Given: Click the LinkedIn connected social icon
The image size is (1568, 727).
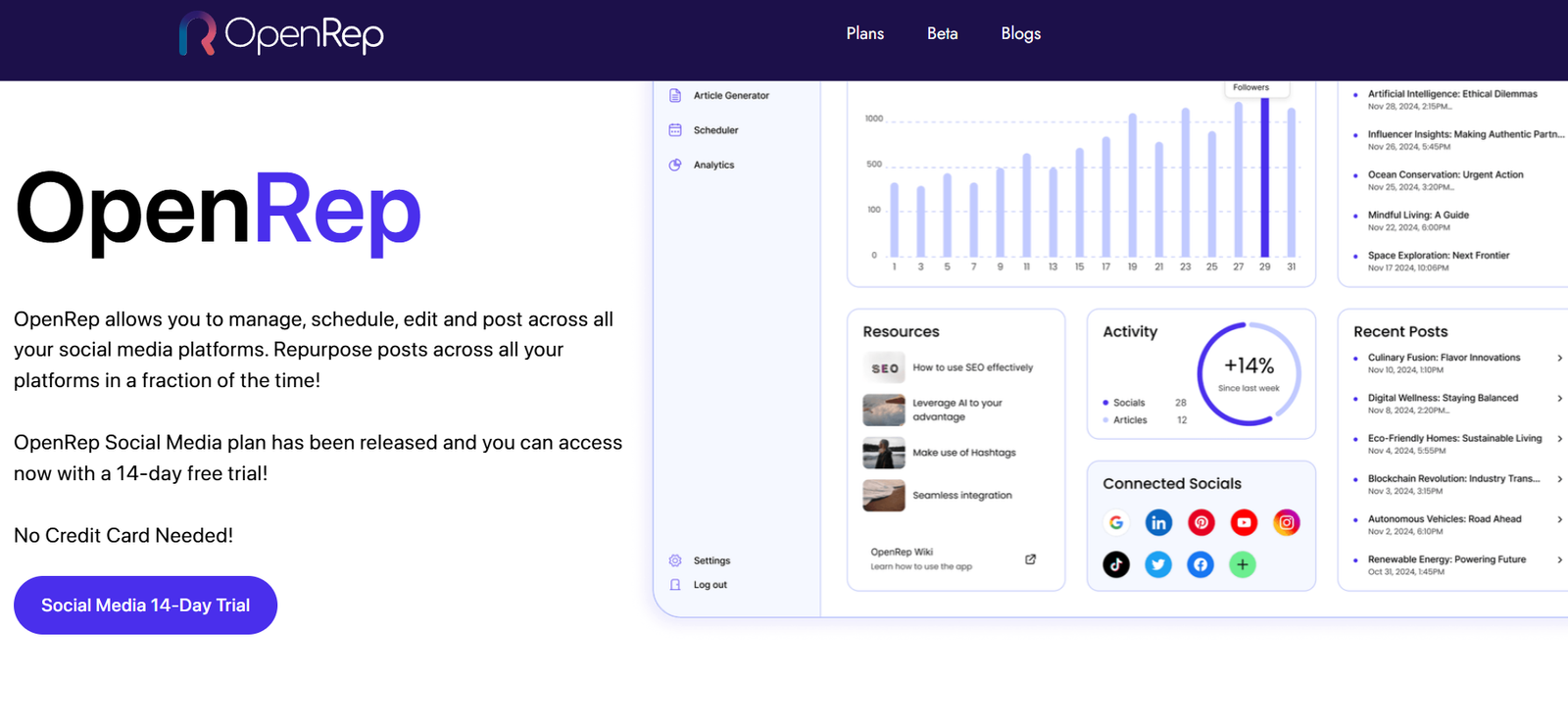Looking at the screenshot, I should [x=1158, y=523].
